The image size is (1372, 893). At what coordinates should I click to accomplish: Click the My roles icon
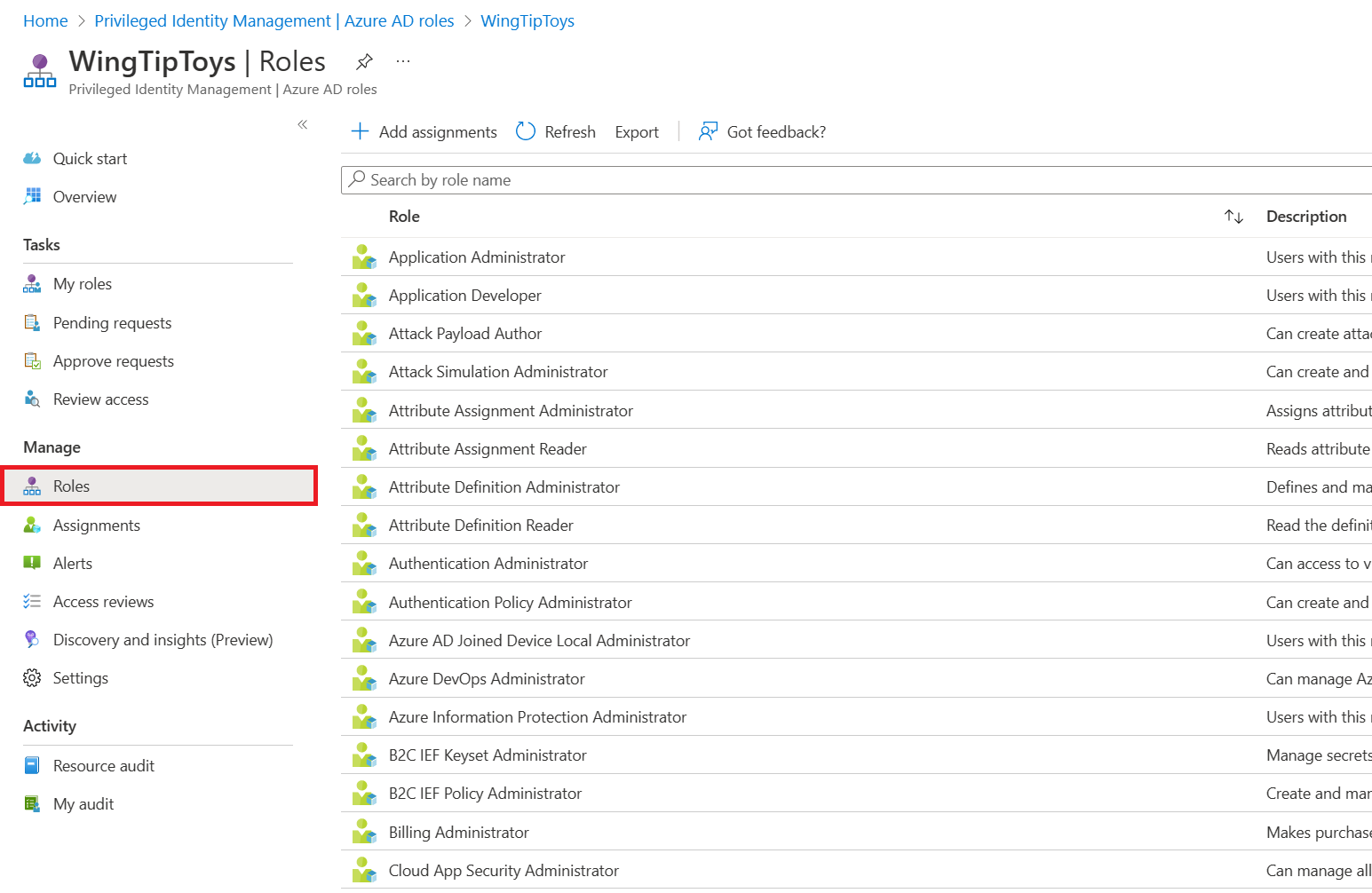tap(32, 284)
